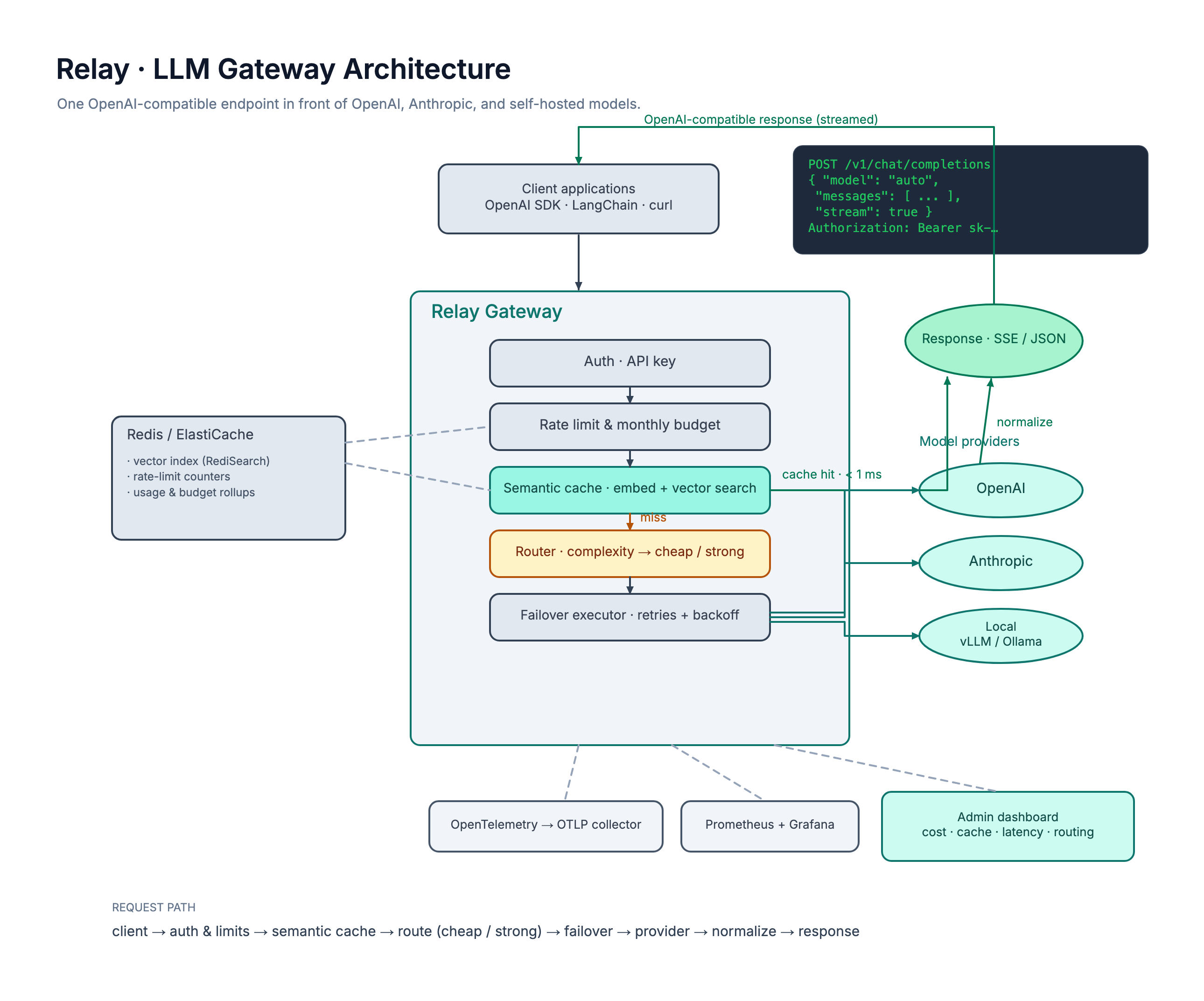The image size is (1204, 1001).
Task: Click the Semantic cache node
Action: 630,490
